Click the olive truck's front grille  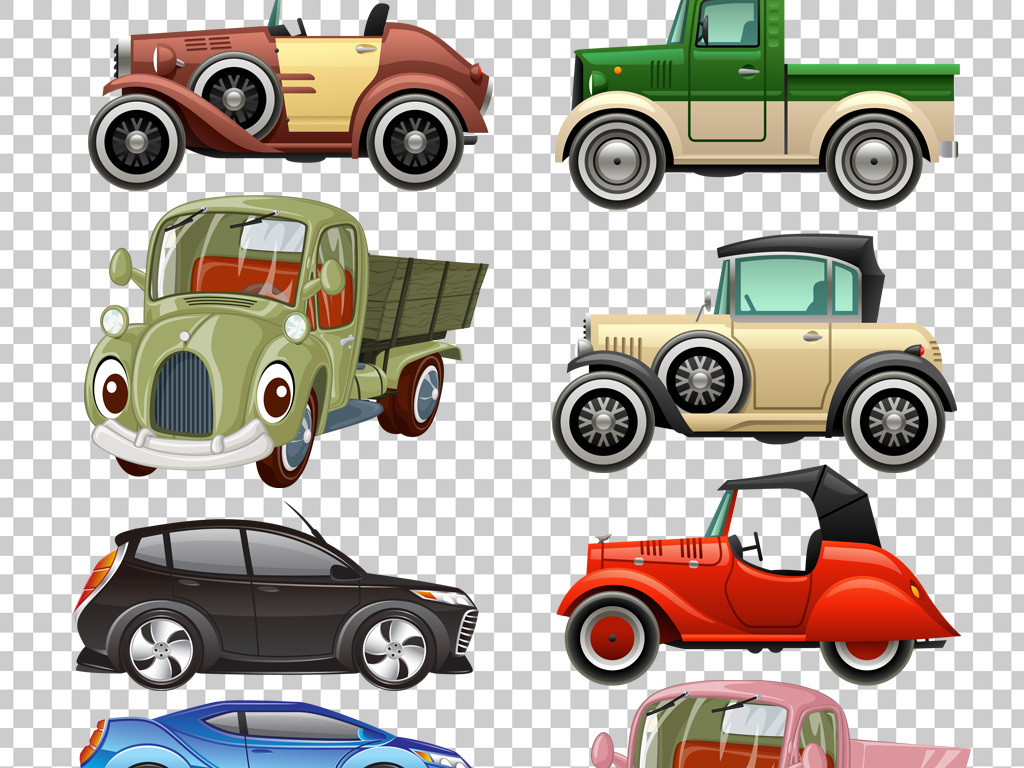click(183, 393)
